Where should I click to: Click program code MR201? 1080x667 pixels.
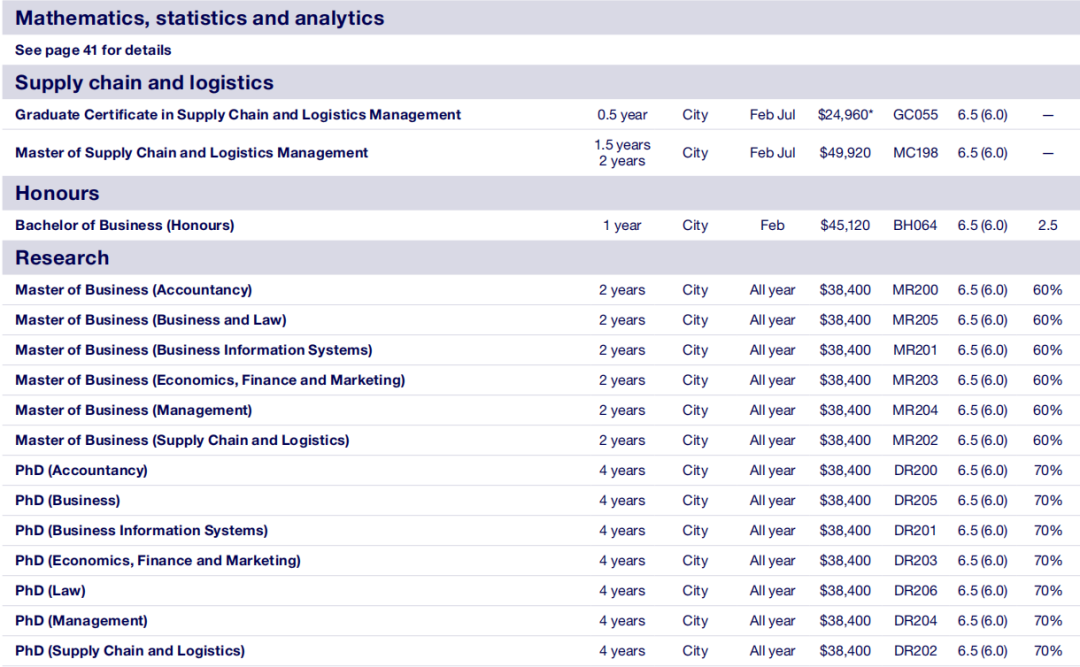coord(915,350)
